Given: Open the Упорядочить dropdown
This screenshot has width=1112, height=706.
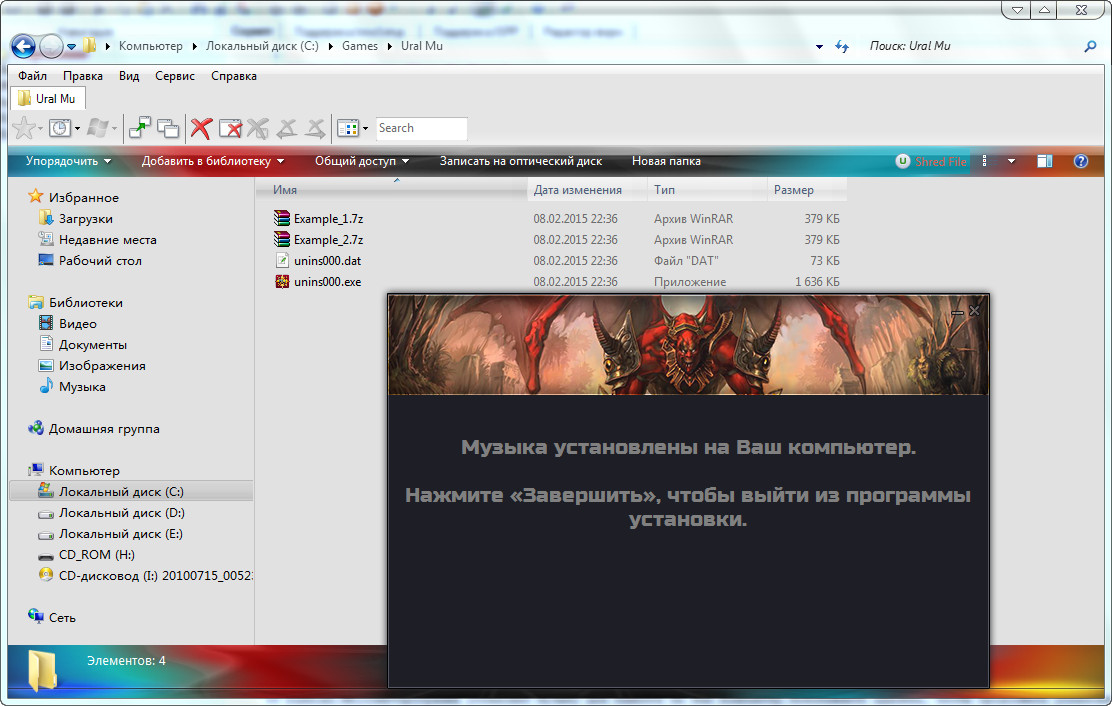Looking at the screenshot, I should pyautogui.click(x=68, y=162).
